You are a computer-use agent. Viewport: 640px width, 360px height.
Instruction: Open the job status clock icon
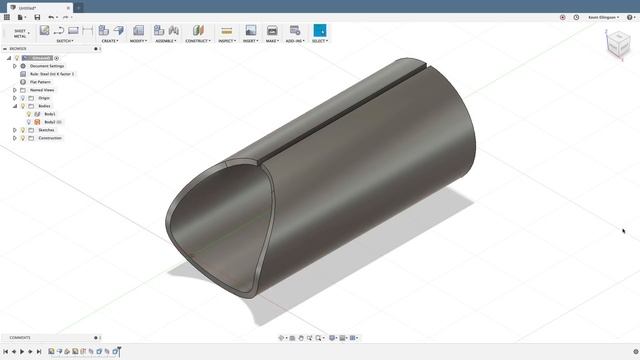pos(576,17)
